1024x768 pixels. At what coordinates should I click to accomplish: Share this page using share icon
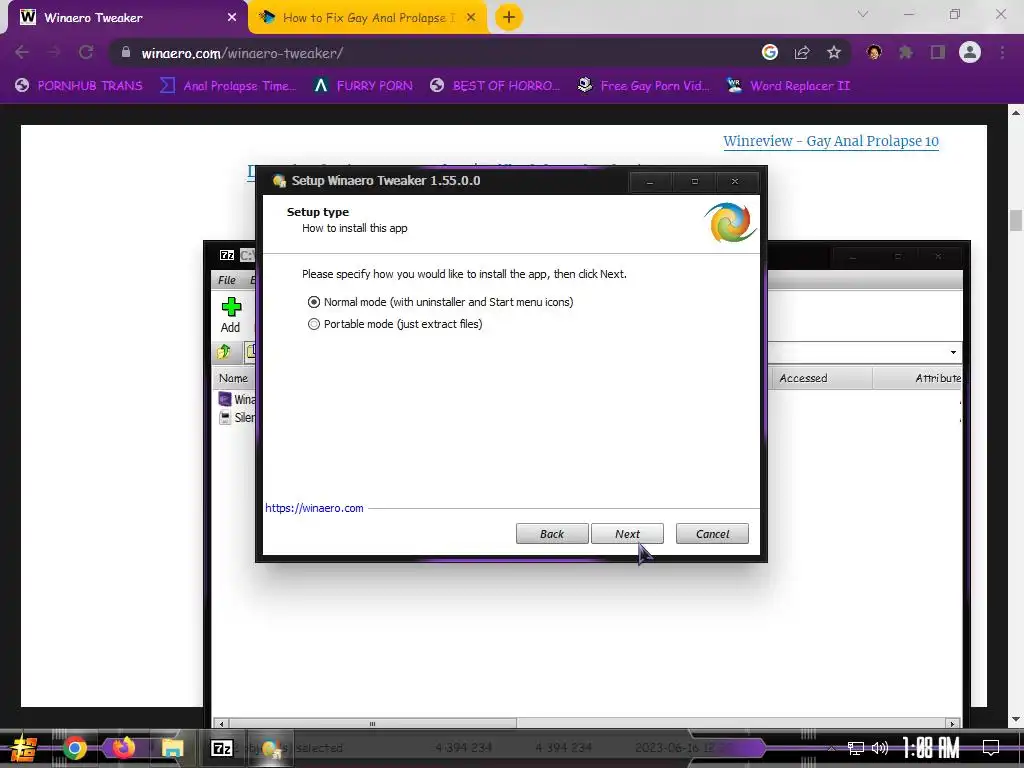[x=802, y=52]
